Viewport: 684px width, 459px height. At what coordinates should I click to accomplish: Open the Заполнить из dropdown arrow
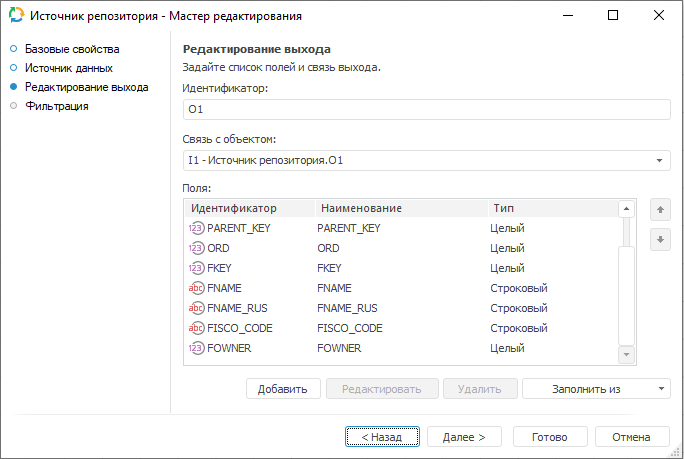point(660,388)
